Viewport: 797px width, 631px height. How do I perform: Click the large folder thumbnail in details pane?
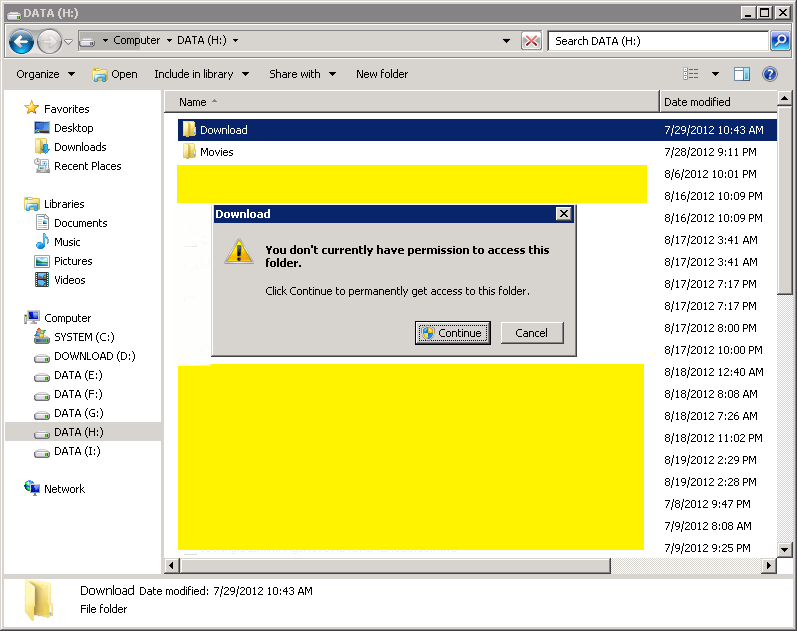[x=39, y=600]
